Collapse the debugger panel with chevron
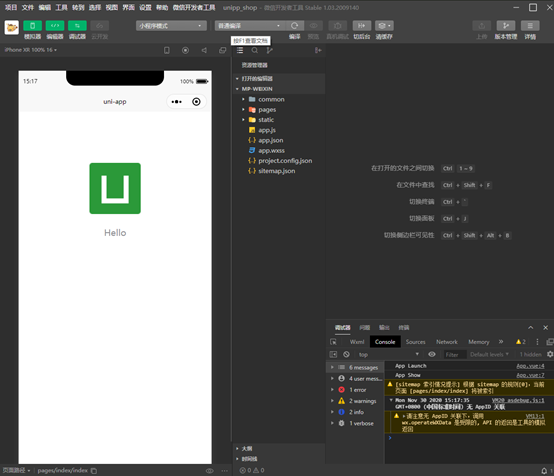Viewport: 554px width, 476px height. (x=531, y=328)
